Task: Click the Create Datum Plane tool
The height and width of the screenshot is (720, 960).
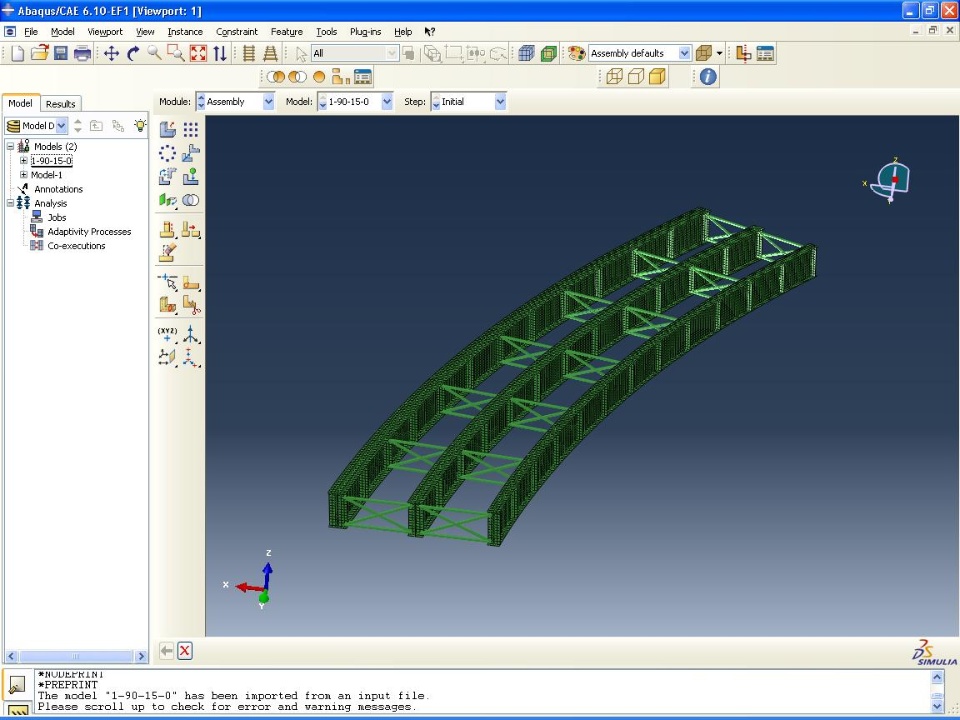Action: [x=168, y=358]
